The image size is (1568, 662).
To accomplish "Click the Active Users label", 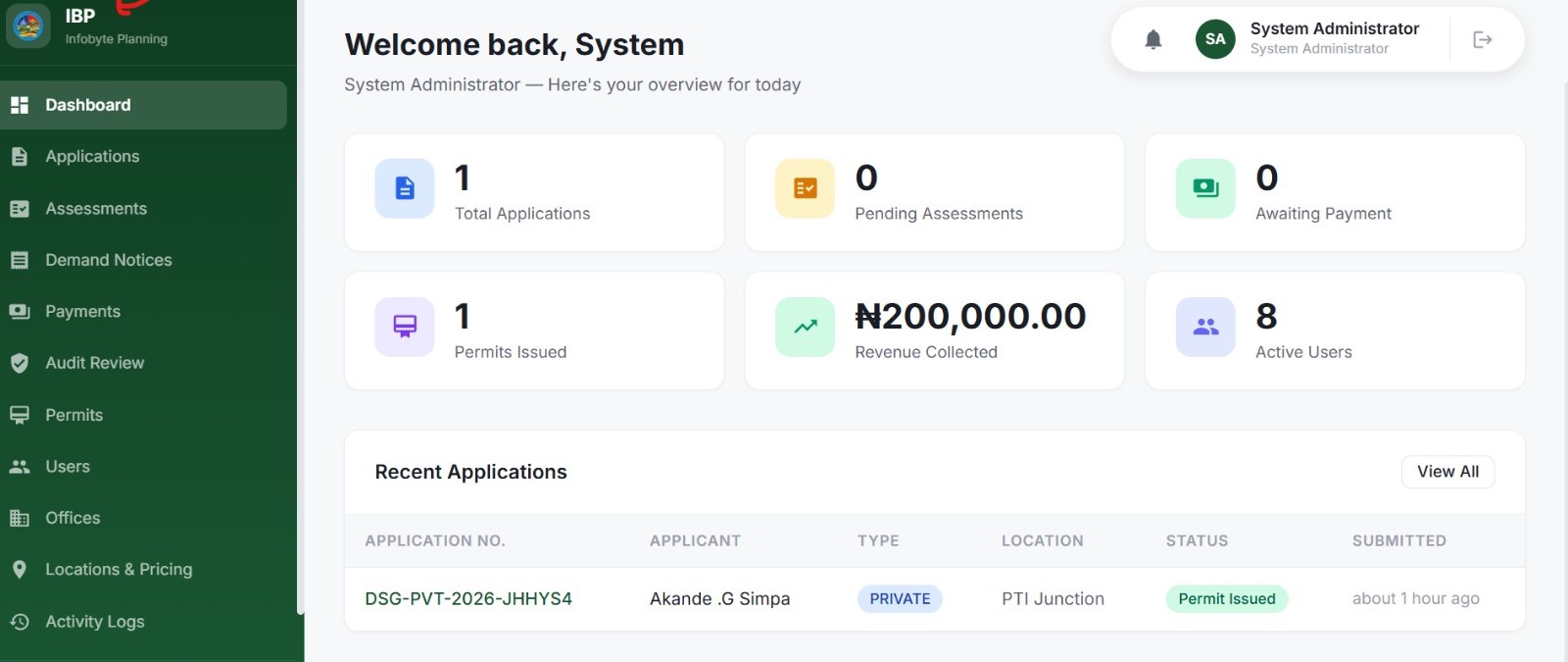I will pyautogui.click(x=1303, y=352).
